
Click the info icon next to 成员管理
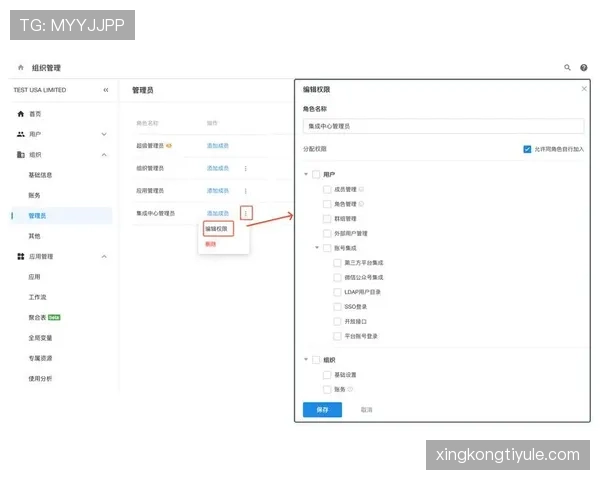click(361, 189)
